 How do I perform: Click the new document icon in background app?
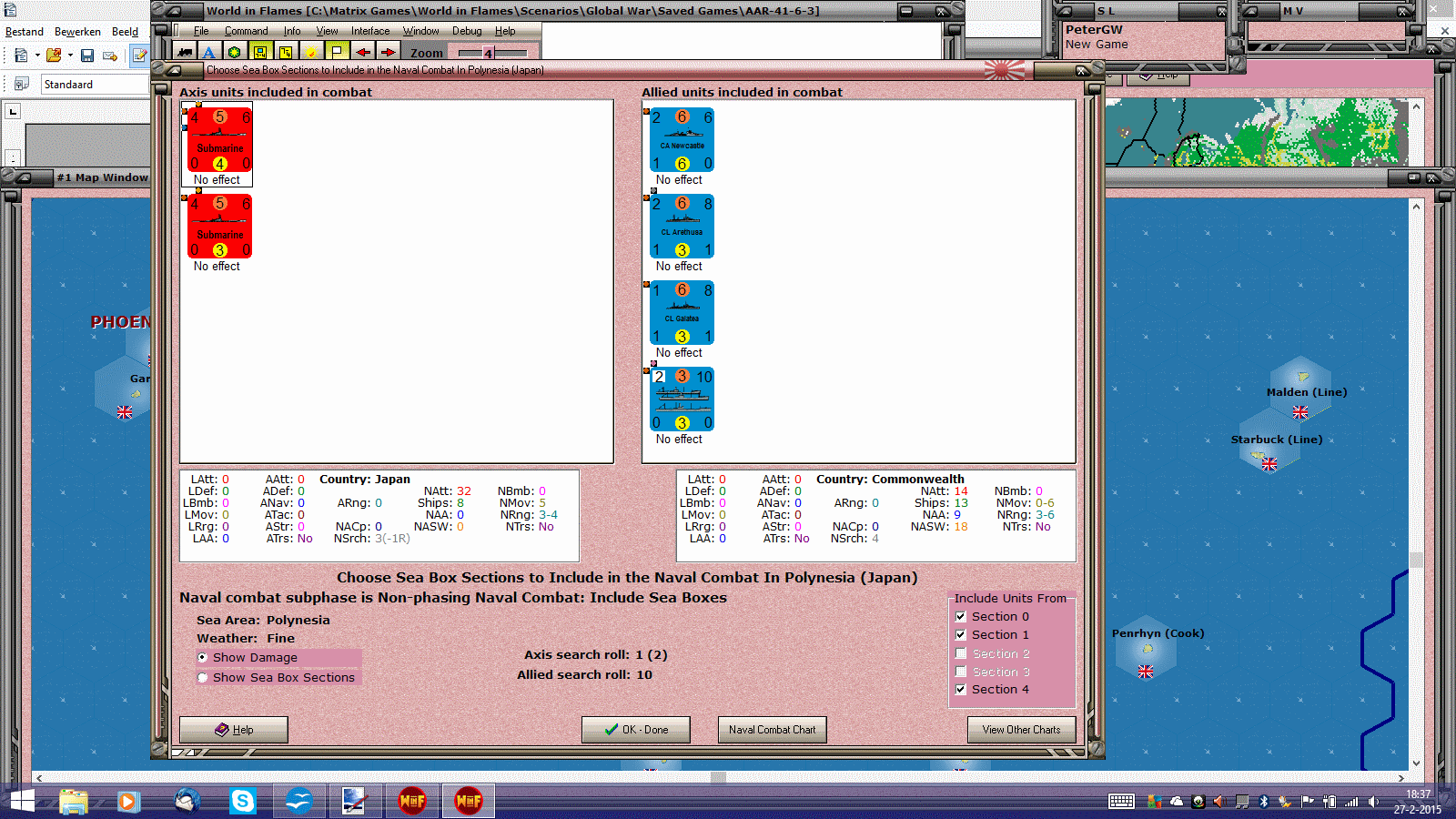[21, 56]
